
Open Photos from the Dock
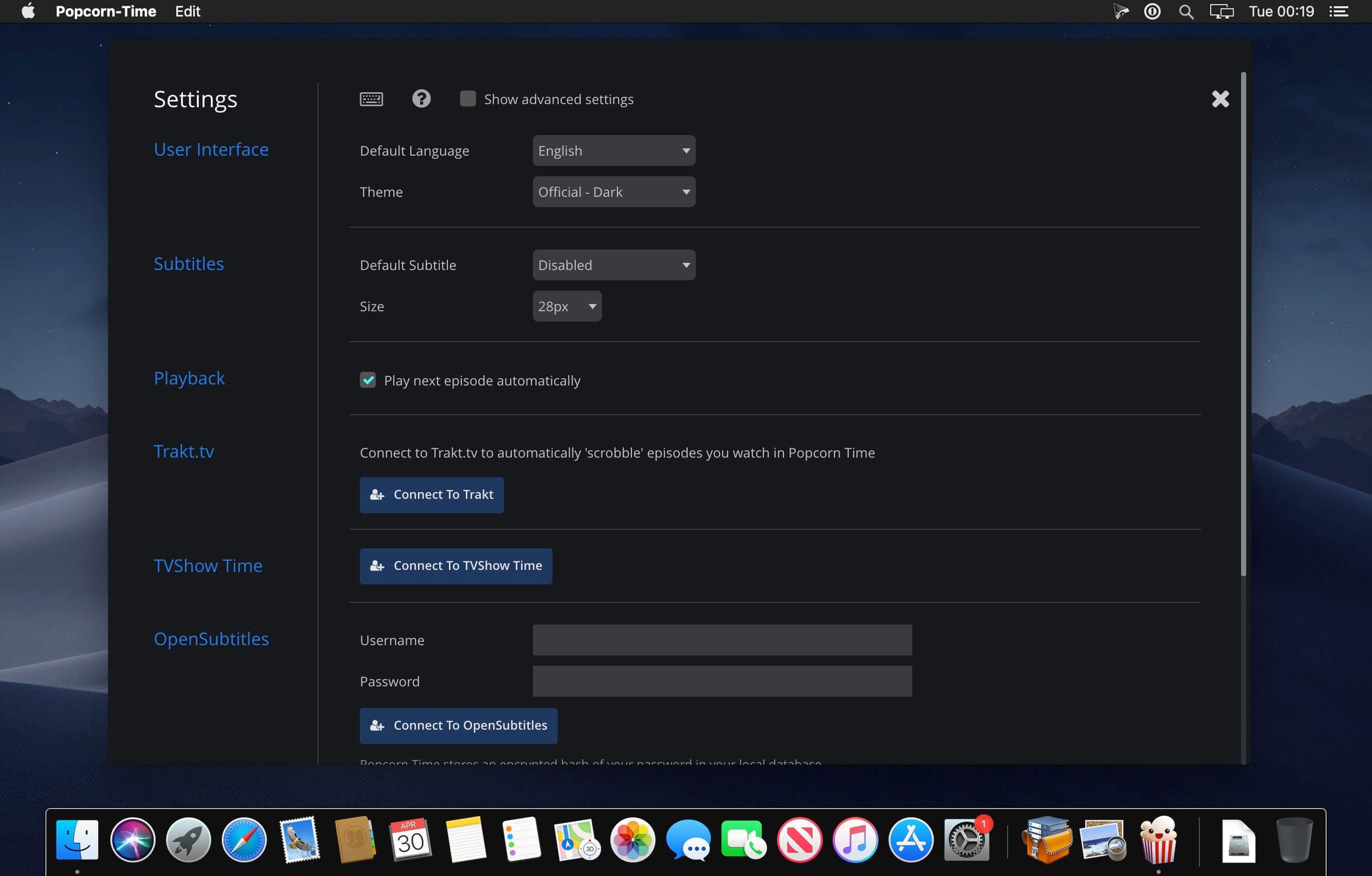(x=632, y=839)
